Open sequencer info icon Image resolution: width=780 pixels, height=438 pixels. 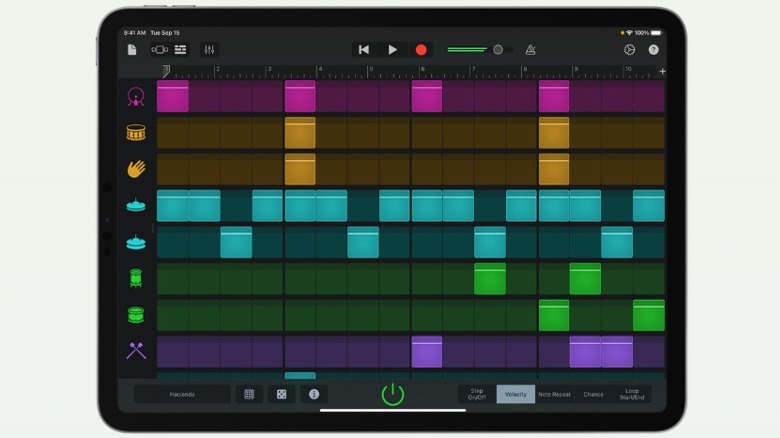(x=314, y=394)
